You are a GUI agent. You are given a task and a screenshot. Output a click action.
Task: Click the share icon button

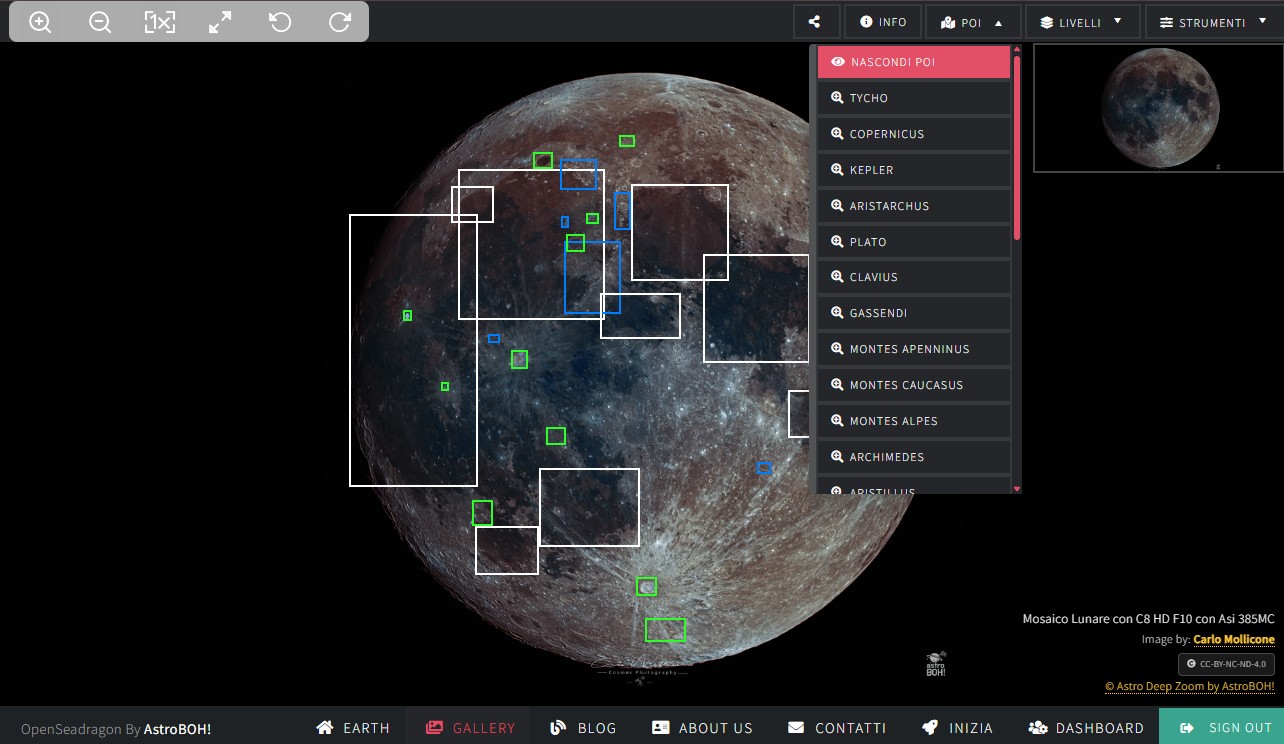tap(815, 22)
